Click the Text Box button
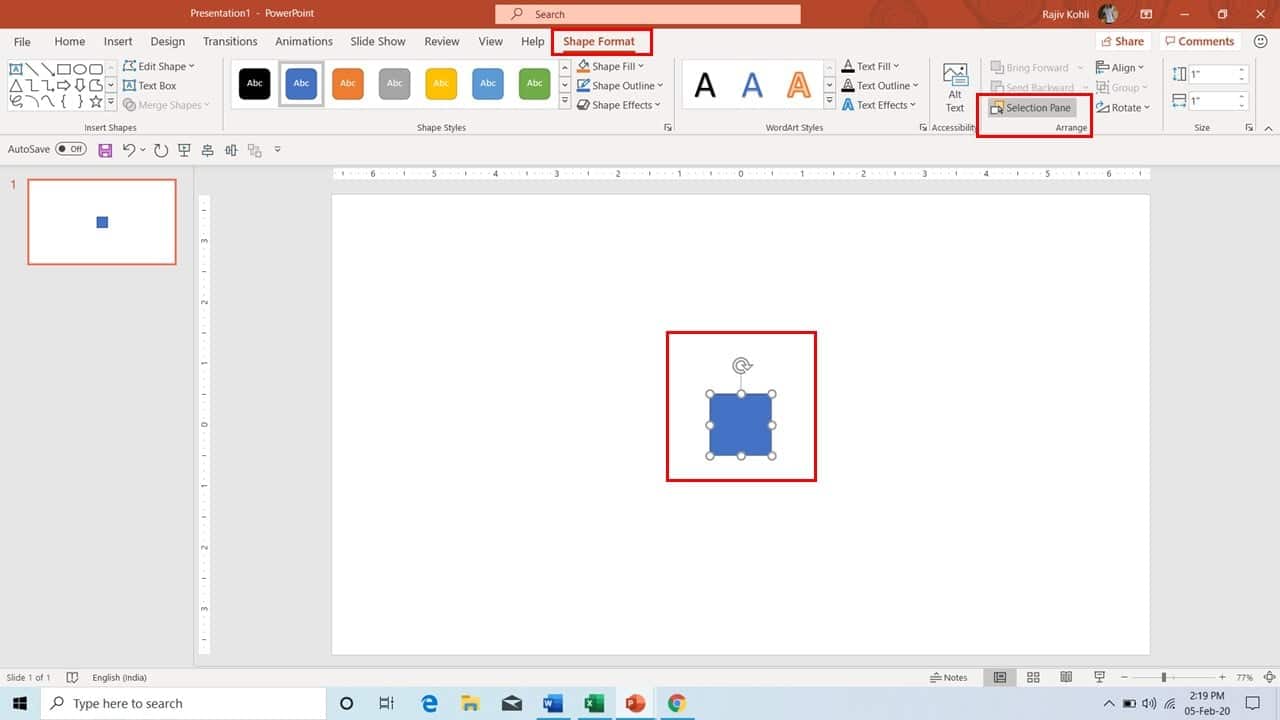 click(x=150, y=86)
